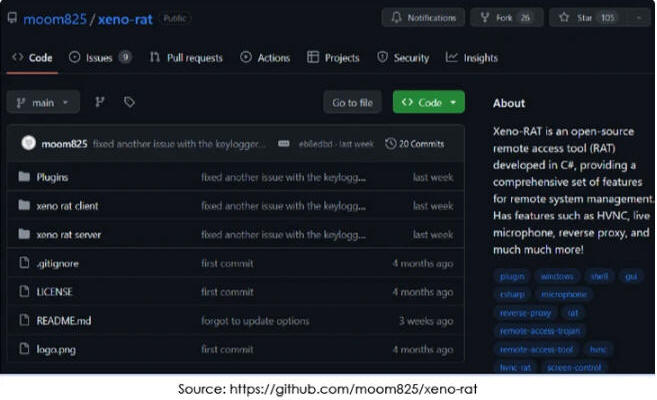Screen dimensions: 657x400
Task: Click the Issues count badge showing 9
Action: pyautogui.click(x=125, y=57)
